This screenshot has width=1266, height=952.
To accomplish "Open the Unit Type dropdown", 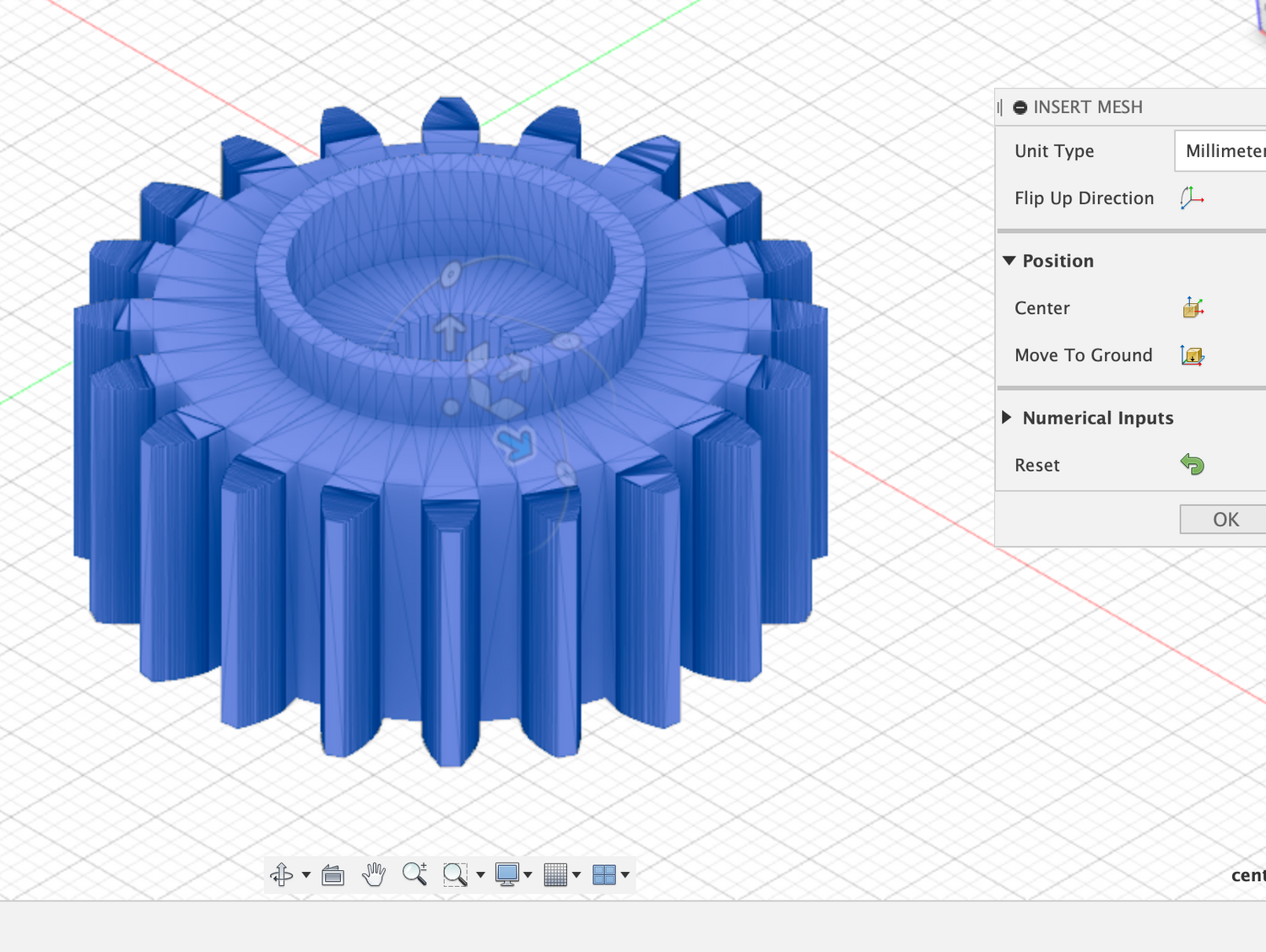I will (1221, 151).
